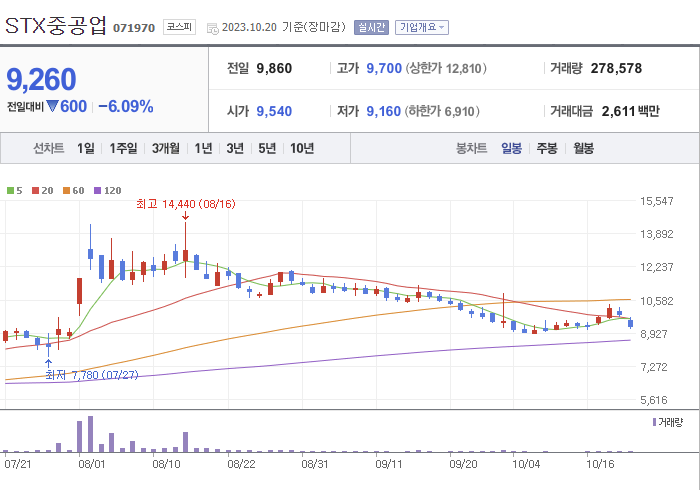The width and height of the screenshot is (700, 490).
Task: Select the 5년 line chart tab
Action: pyautogui.click(x=267, y=148)
